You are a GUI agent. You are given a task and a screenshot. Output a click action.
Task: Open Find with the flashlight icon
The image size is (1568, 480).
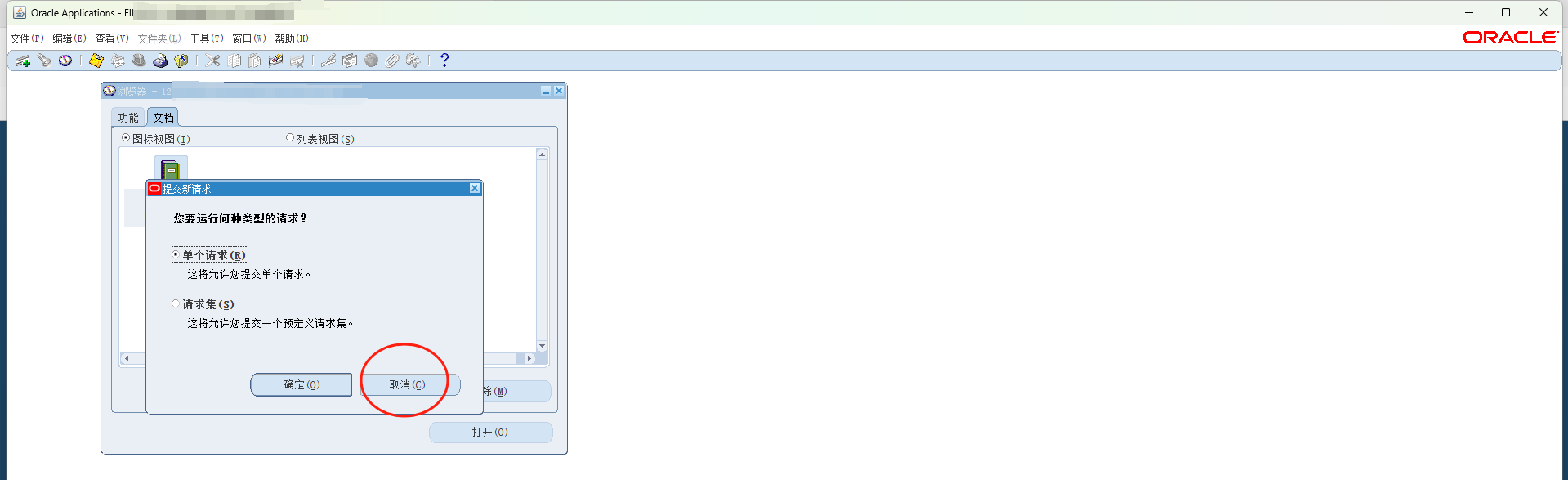click(44, 61)
